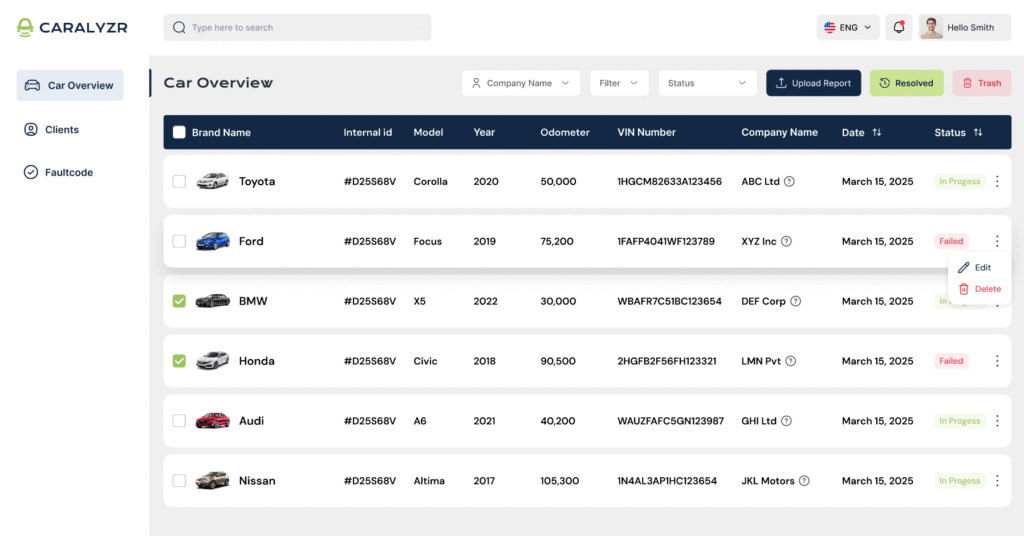Choose Delete from the row menu

[x=979, y=289]
